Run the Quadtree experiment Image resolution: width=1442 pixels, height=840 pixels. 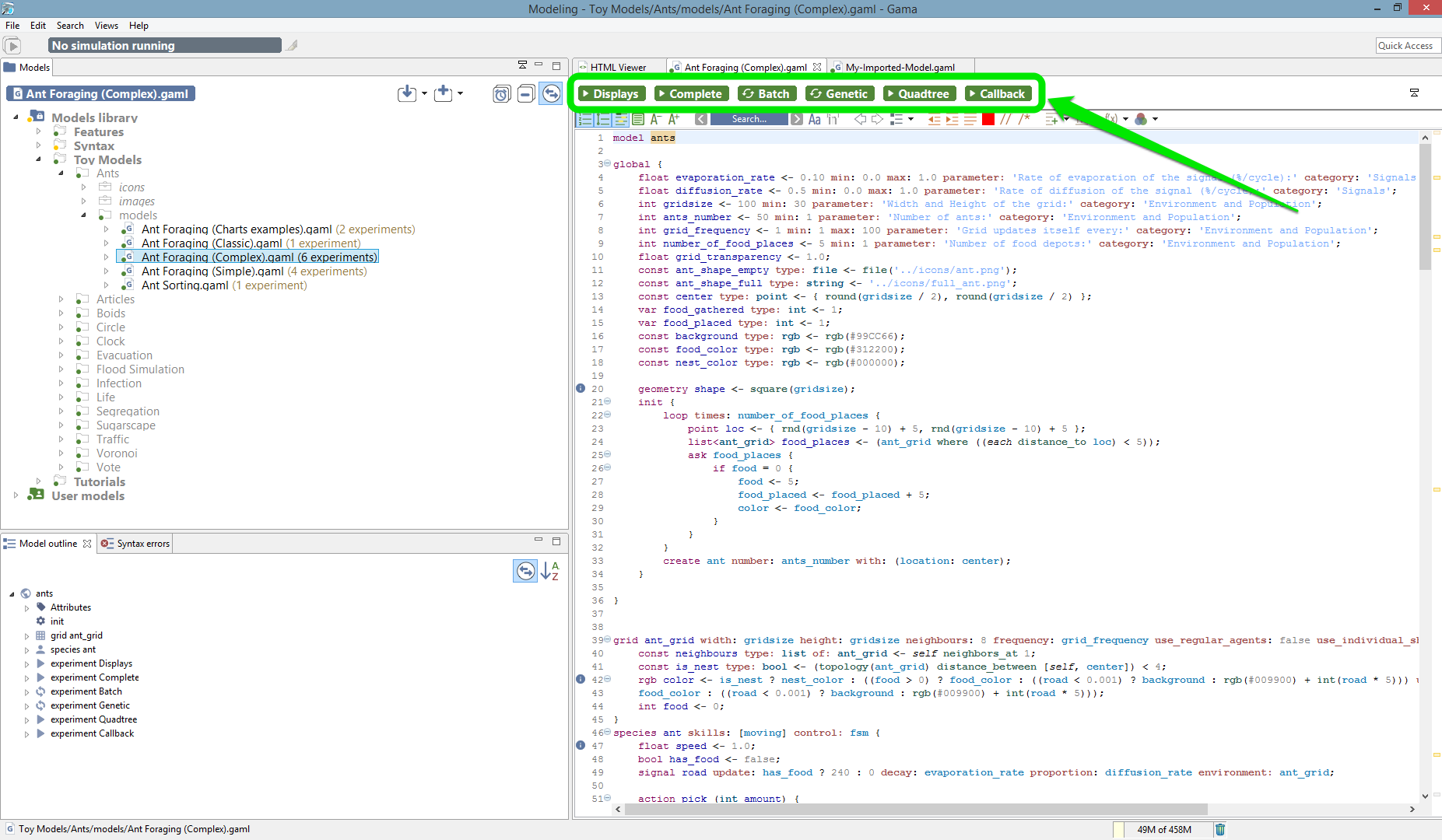[919, 93]
